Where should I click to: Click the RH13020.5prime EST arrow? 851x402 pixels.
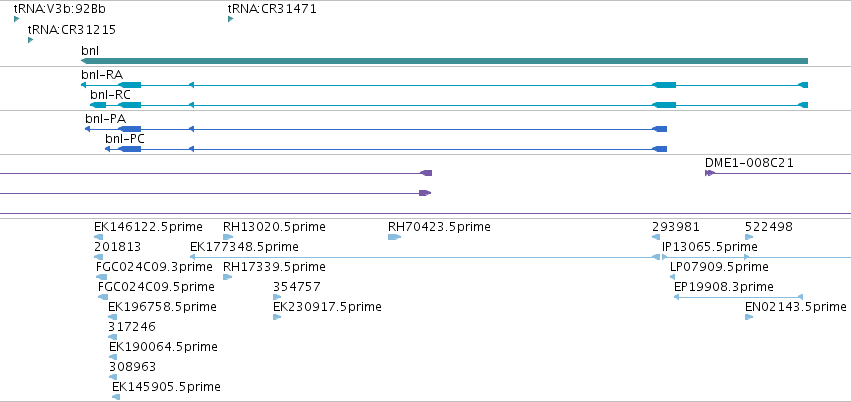click(228, 237)
